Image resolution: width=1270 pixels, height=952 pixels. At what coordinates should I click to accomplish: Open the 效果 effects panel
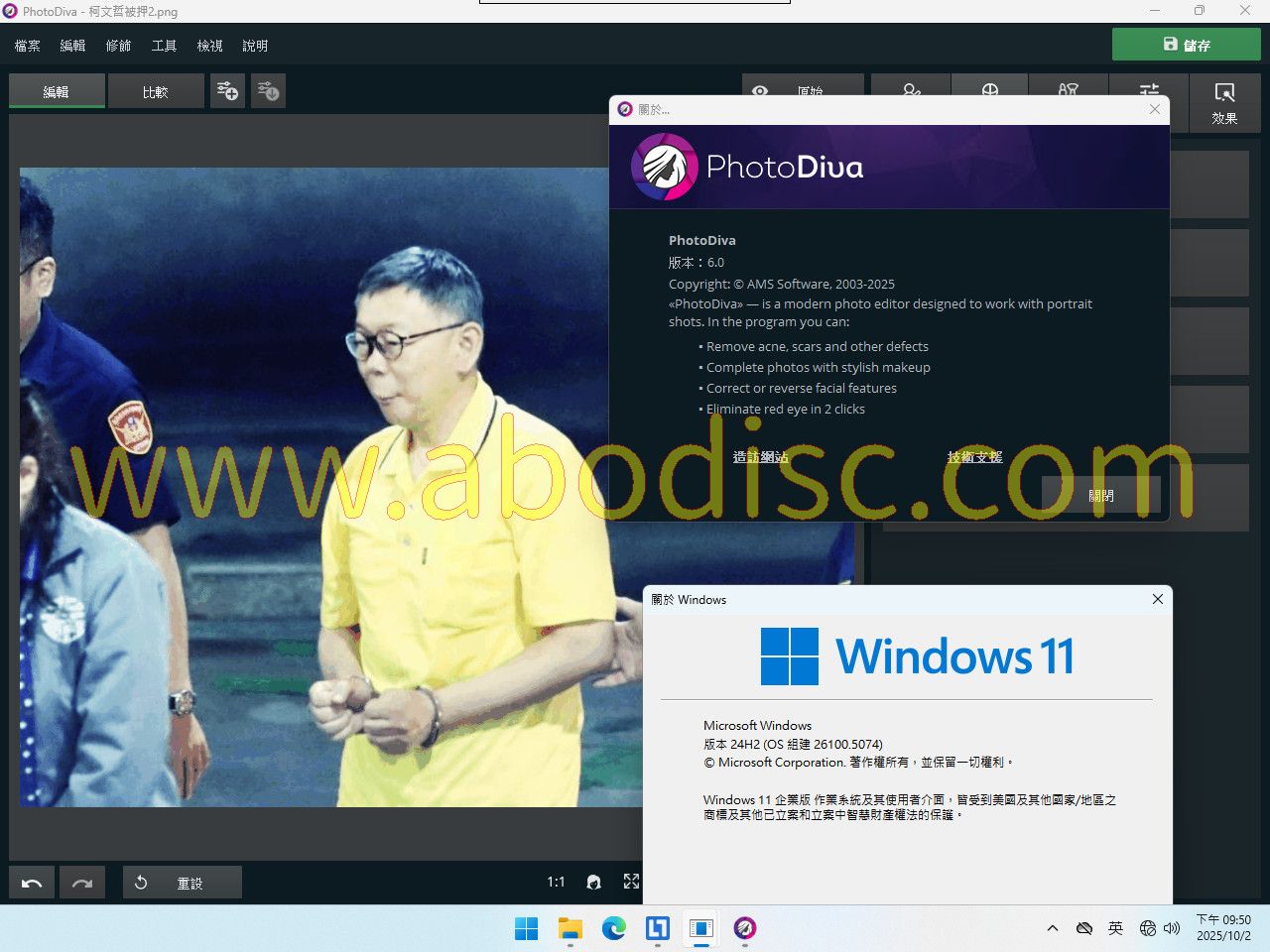[x=1224, y=103]
